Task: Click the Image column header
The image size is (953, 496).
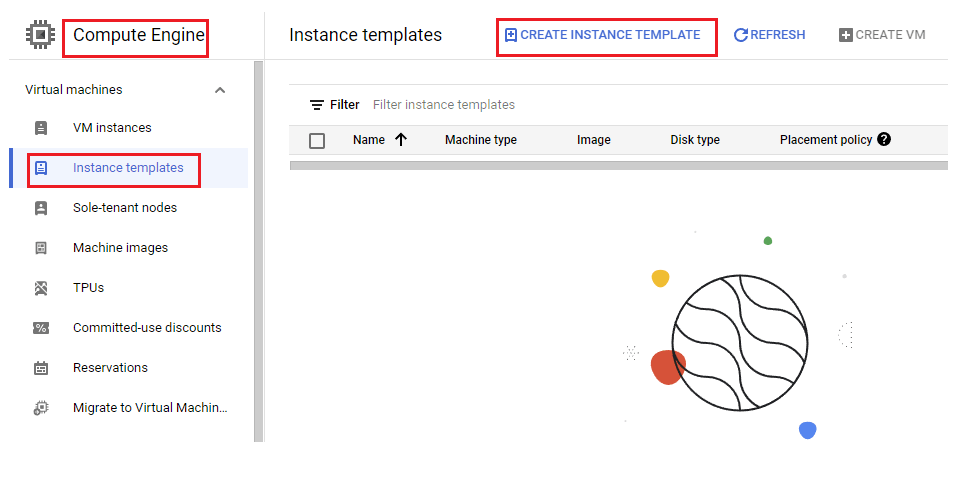Action: (594, 140)
